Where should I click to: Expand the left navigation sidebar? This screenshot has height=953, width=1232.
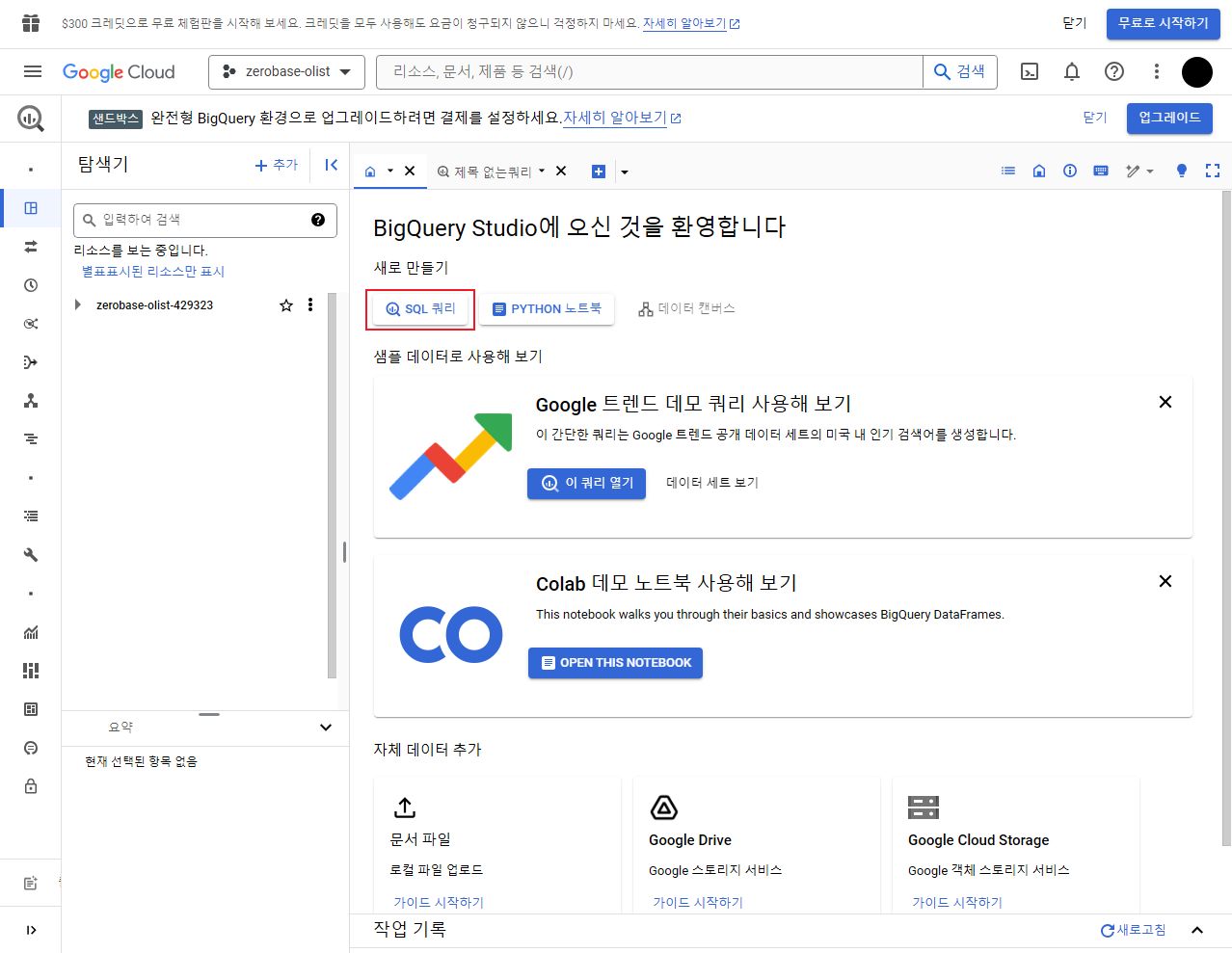pyautogui.click(x=31, y=930)
